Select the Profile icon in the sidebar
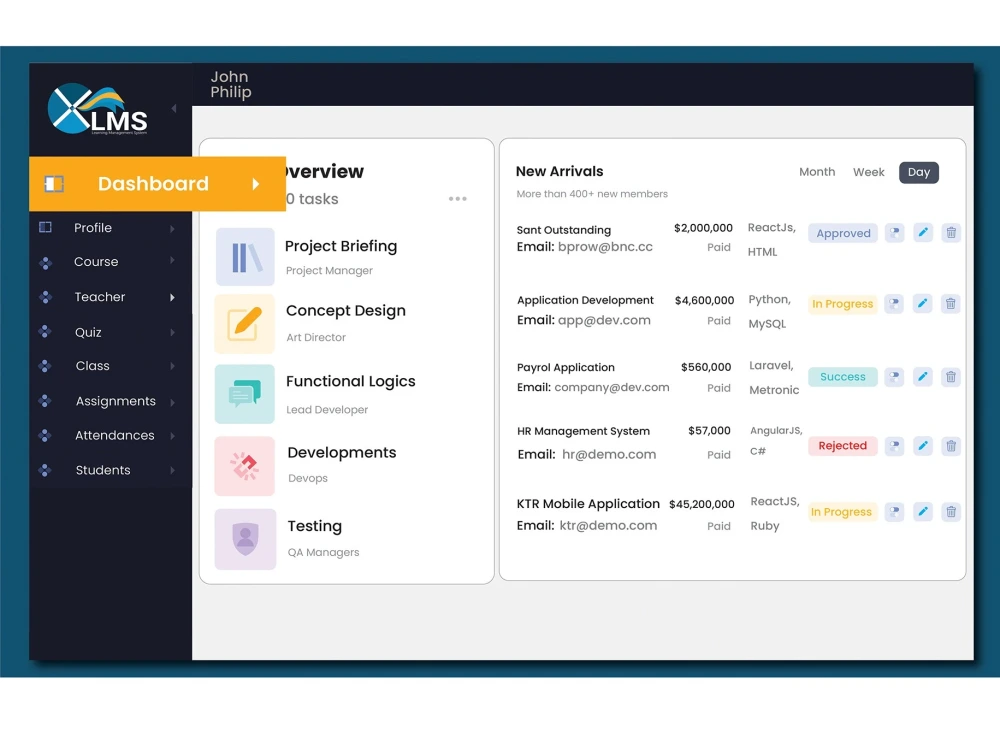Screen dimensions: 1000x750 44,227
